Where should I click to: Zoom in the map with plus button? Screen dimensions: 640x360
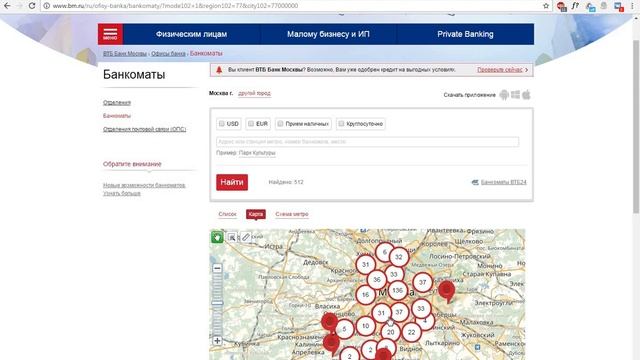click(x=217, y=340)
